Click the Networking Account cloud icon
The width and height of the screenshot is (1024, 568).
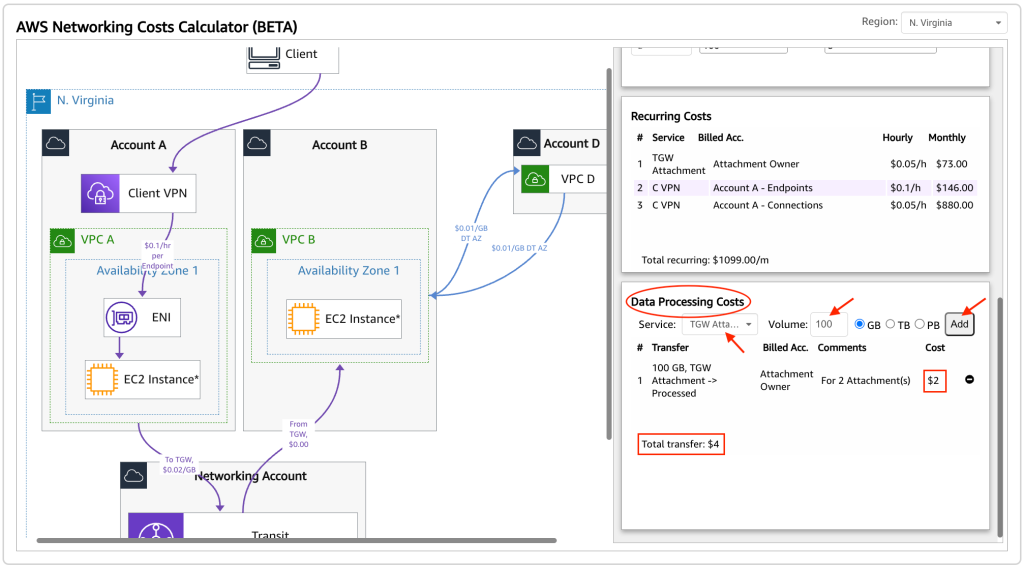pos(134,475)
